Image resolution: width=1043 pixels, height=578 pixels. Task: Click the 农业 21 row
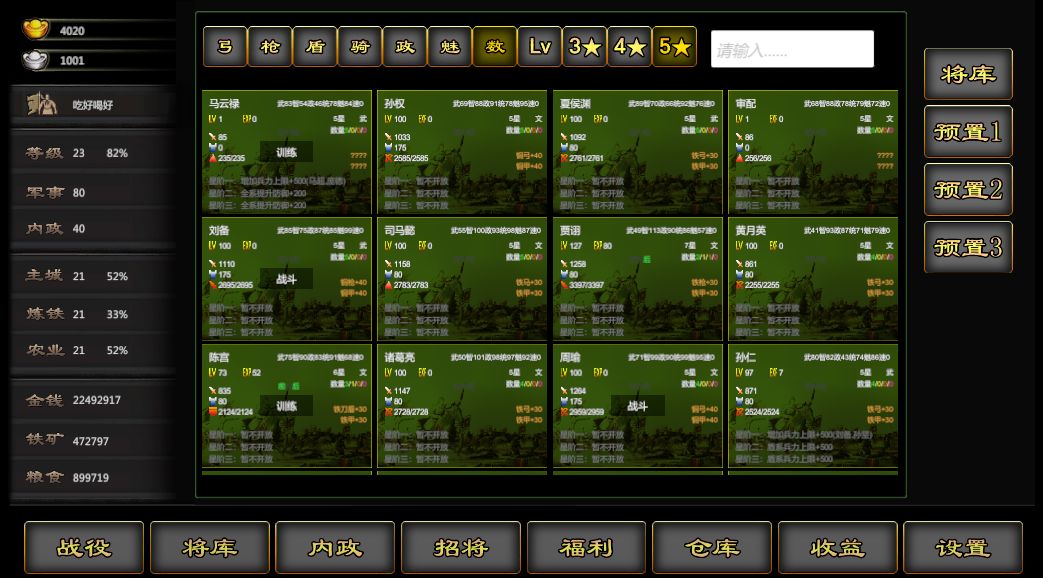click(93, 350)
